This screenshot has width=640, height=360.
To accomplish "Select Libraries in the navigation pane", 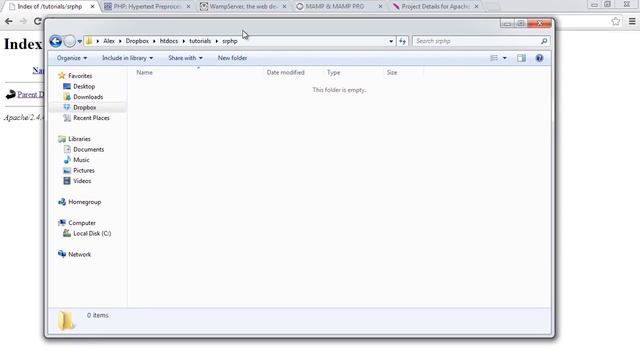I will tap(79, 139).
